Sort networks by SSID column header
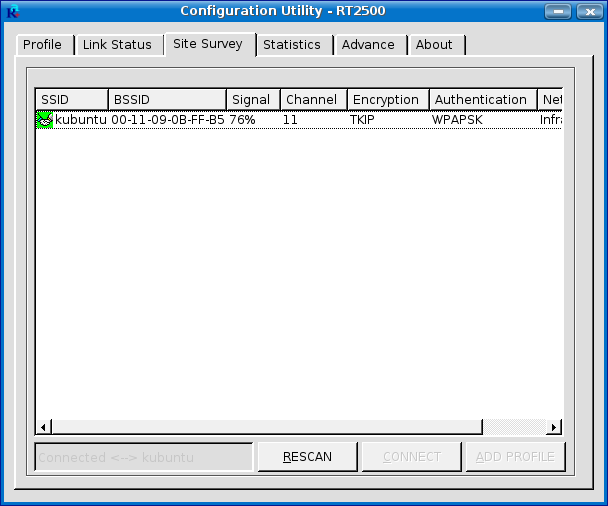Screen dimensions: 608x506 [x=72, y=100]
